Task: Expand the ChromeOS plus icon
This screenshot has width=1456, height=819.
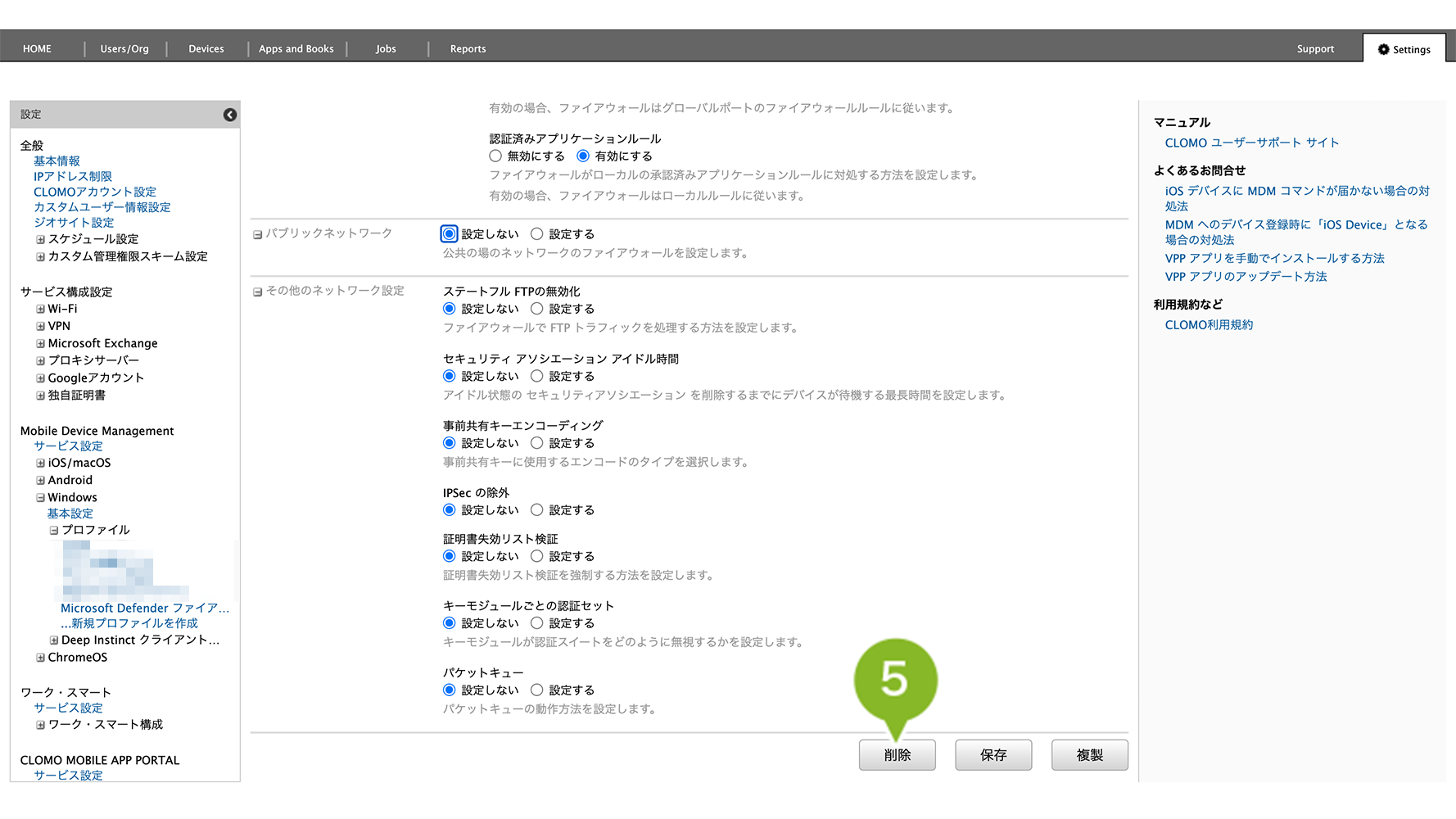Action: coord(40,658)
